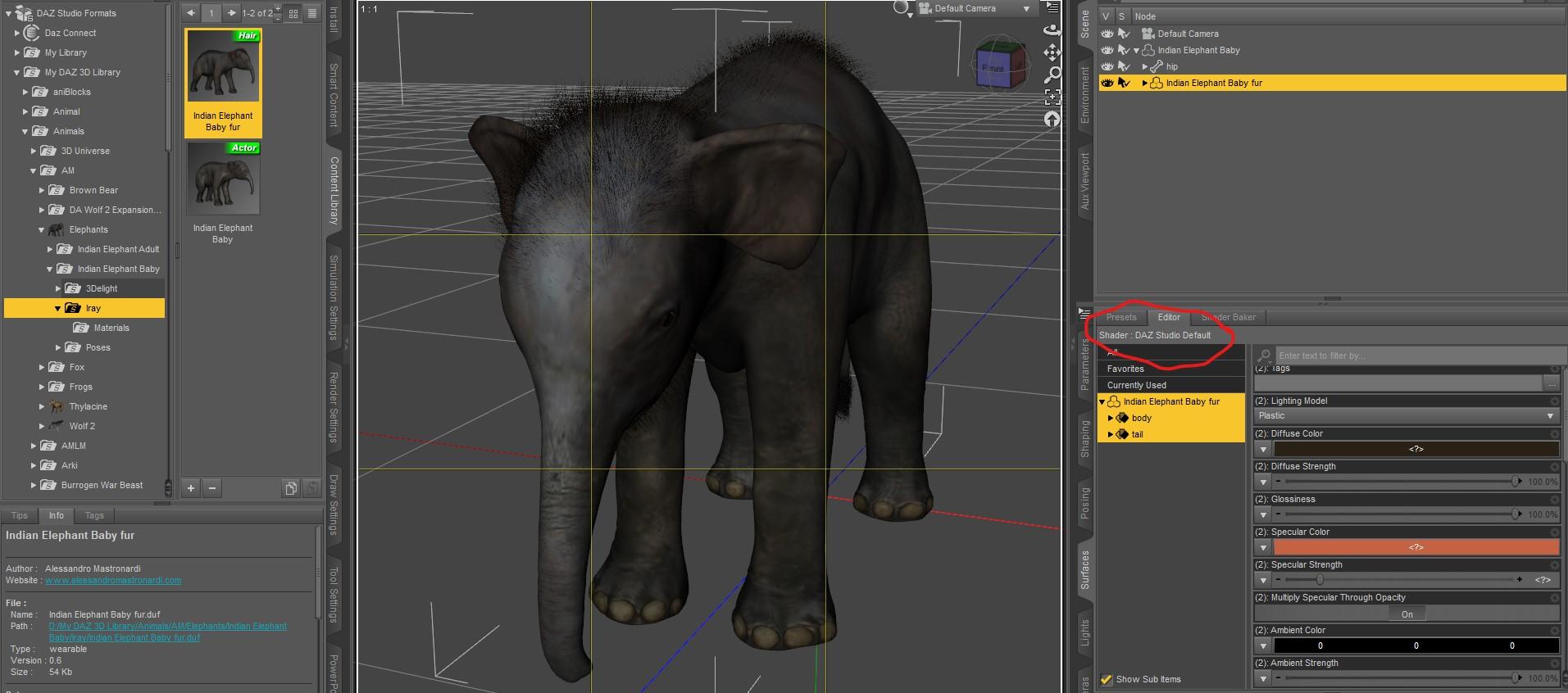This screenshot has height=693, width=1568.
Task: Open Diffuse Color options dropdown arrow
Action: coord(1263,449)
